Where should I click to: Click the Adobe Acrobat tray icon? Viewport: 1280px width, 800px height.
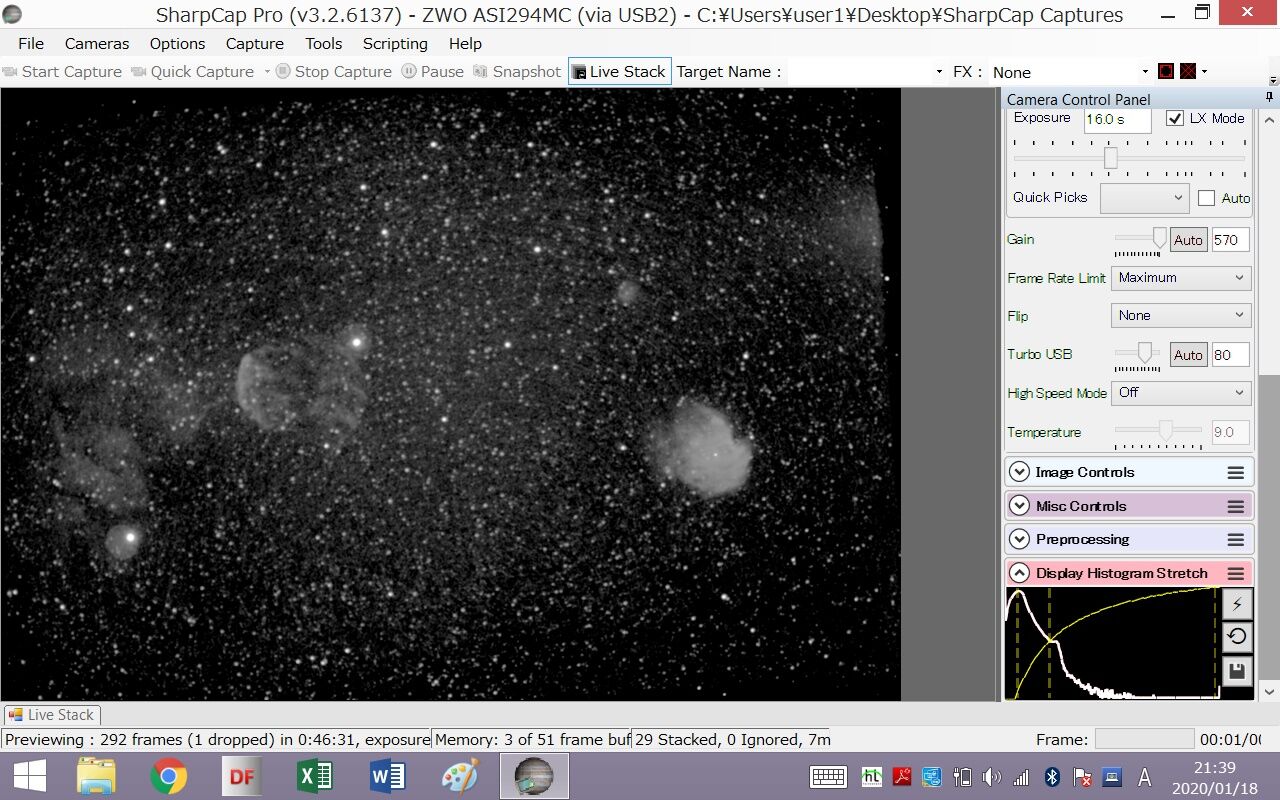click(901, 777)
